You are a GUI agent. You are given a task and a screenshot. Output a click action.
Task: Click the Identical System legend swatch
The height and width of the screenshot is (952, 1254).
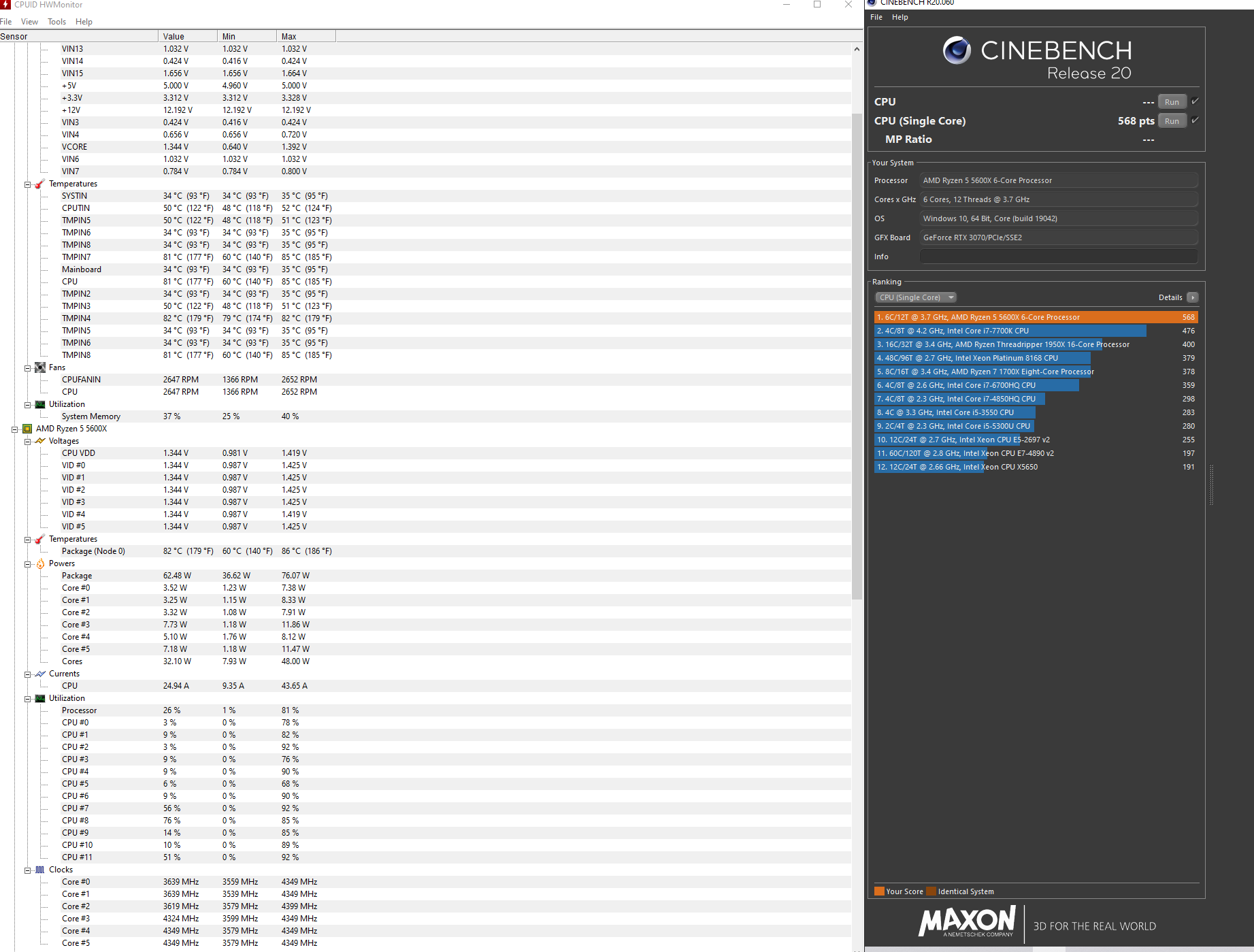pos(931,891)
